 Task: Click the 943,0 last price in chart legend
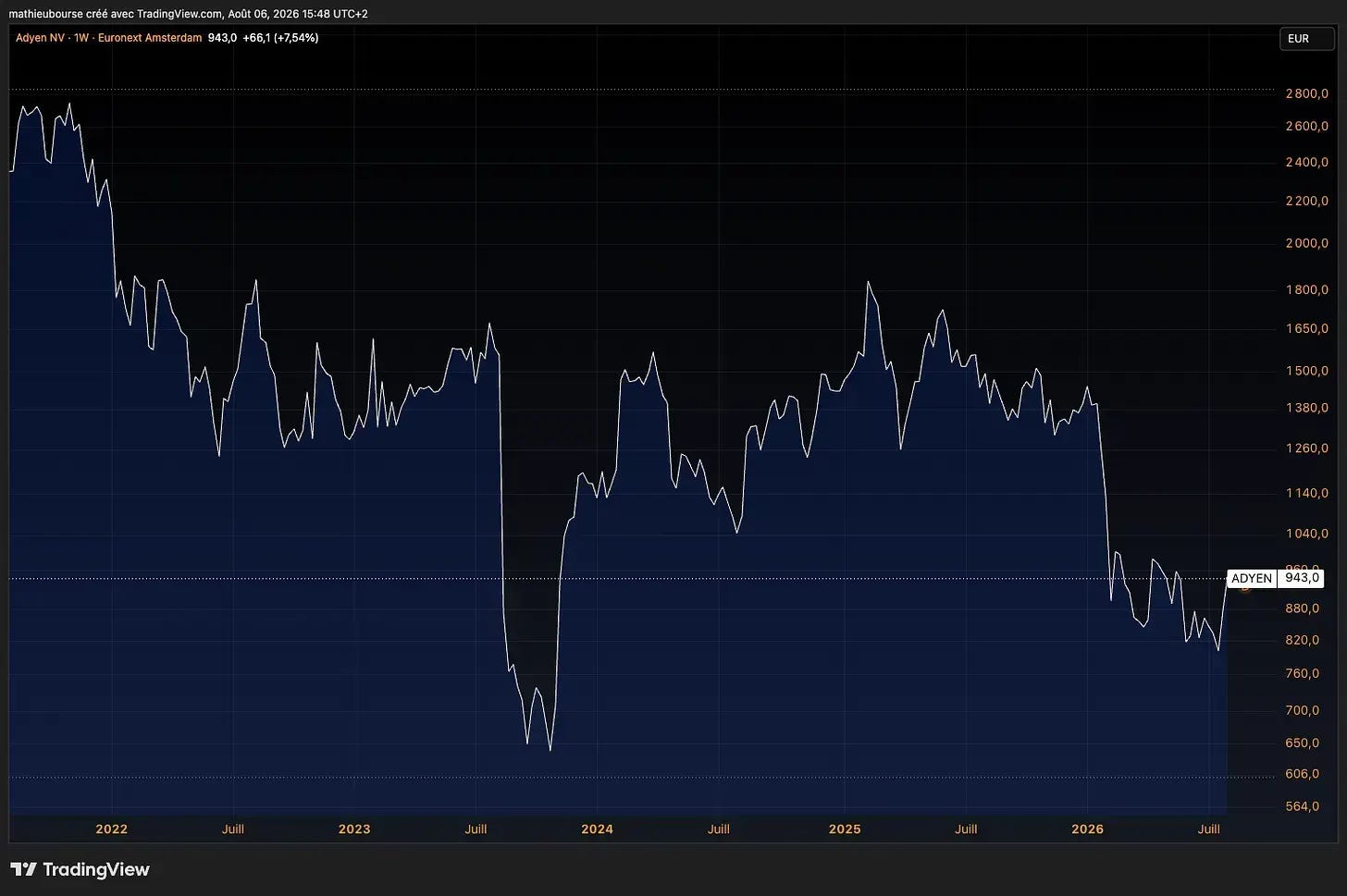point(222,38)
